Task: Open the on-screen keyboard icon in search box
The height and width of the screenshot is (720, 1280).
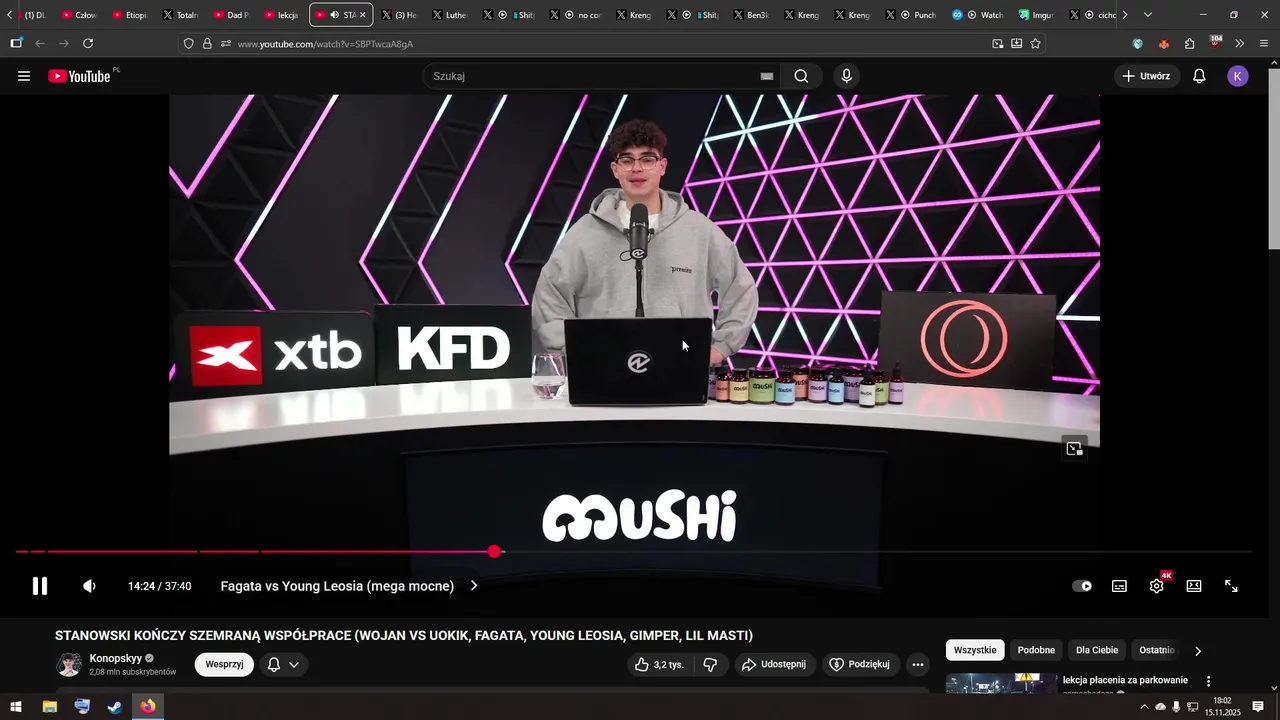Action: click(x=767, y=76)
